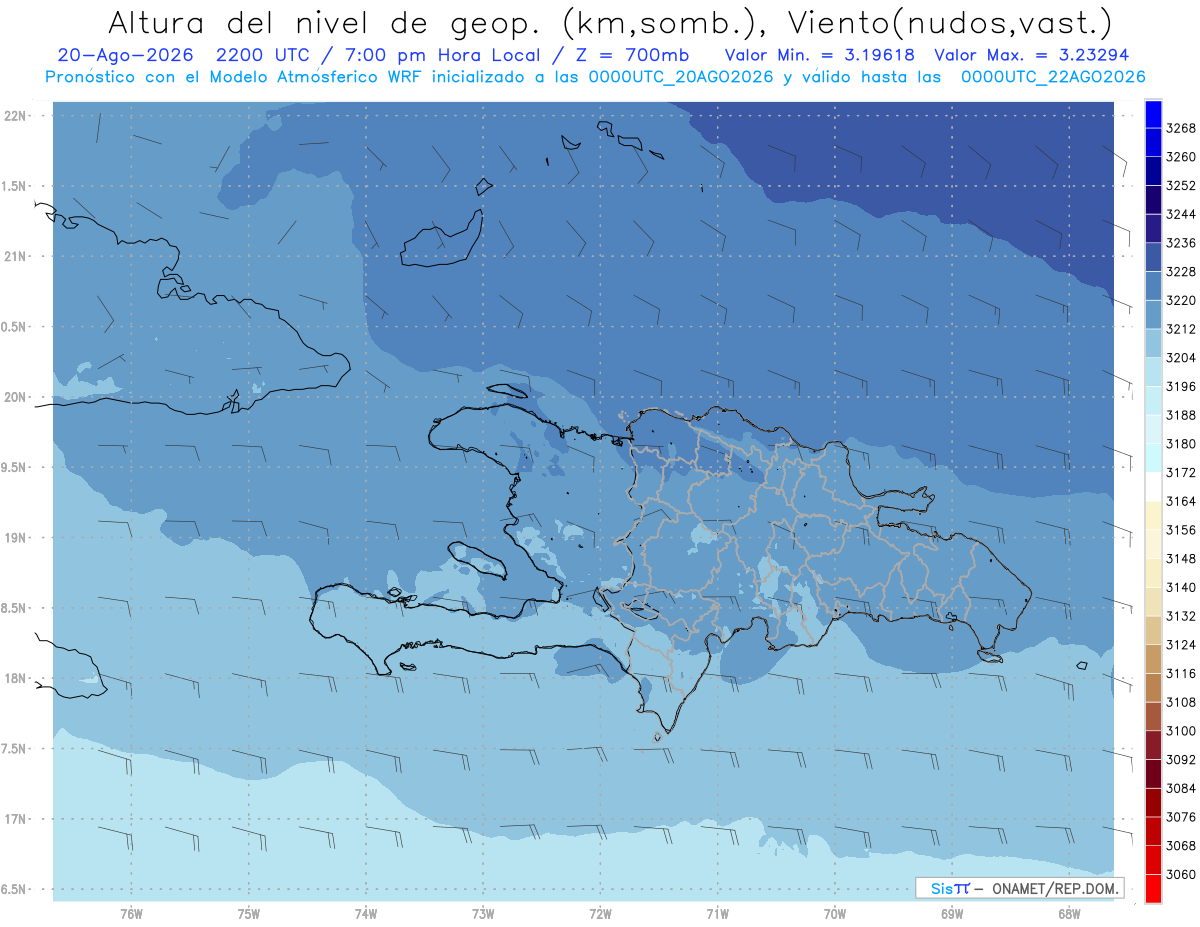Select the 'Z = 700mb' level label
The height and width of the screenshot is (927, 1200).
[x=626, y=55]
